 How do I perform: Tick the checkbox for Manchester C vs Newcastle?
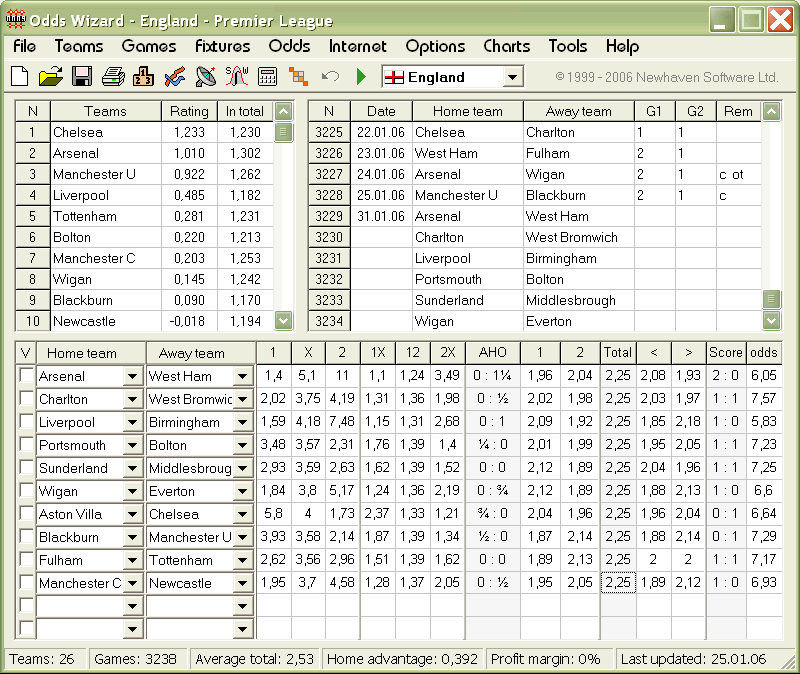(x=26, y=582)
